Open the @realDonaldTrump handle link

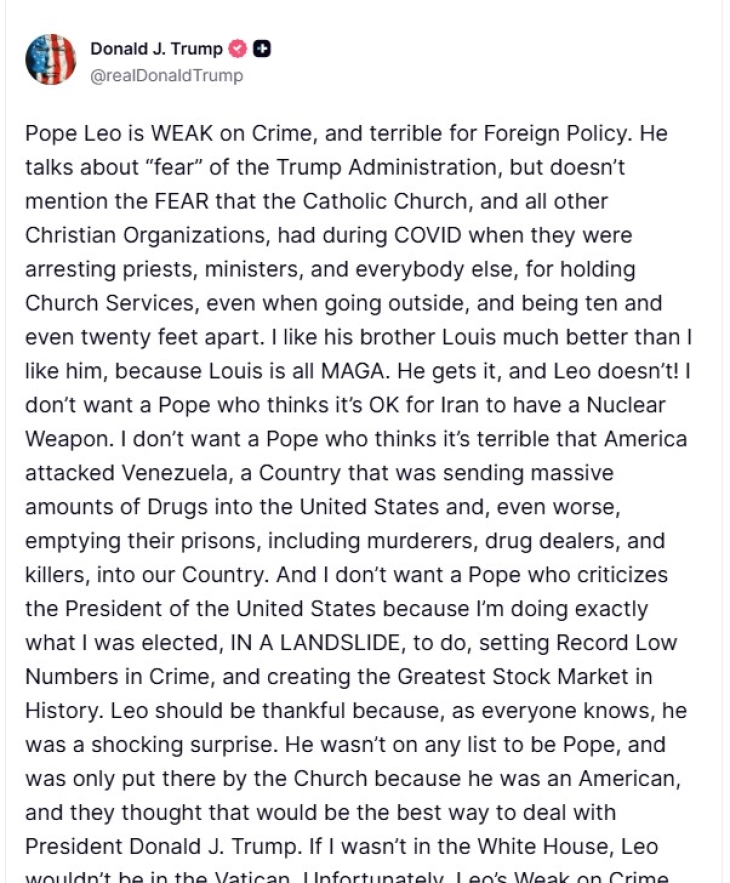[166, 75]
